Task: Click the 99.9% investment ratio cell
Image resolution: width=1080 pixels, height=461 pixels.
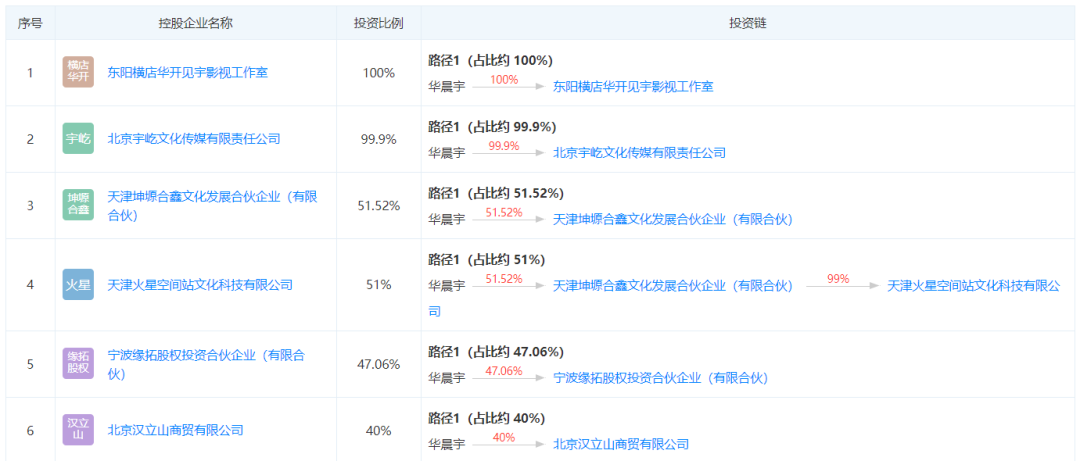Action: tap(379, 139)
